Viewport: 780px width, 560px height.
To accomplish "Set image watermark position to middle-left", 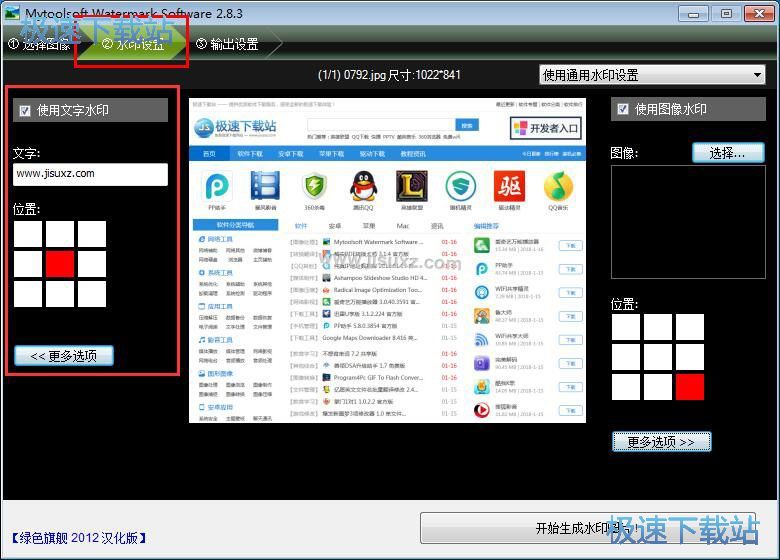I will (626, 357).
